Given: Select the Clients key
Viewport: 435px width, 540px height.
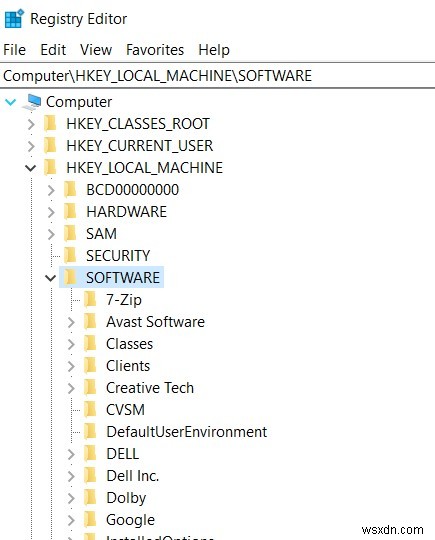Looking at the screenshot, I should coord(128,366).
